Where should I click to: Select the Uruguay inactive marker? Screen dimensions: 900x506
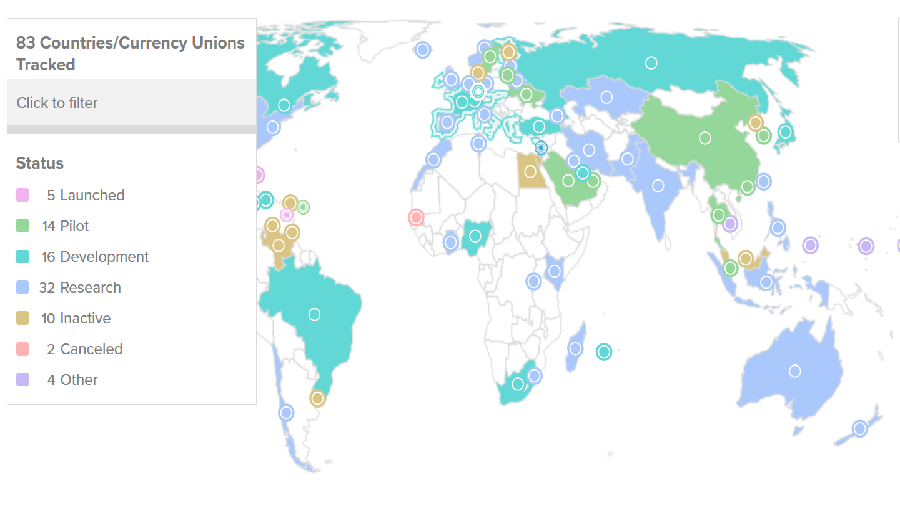click(x=317, y=398)
